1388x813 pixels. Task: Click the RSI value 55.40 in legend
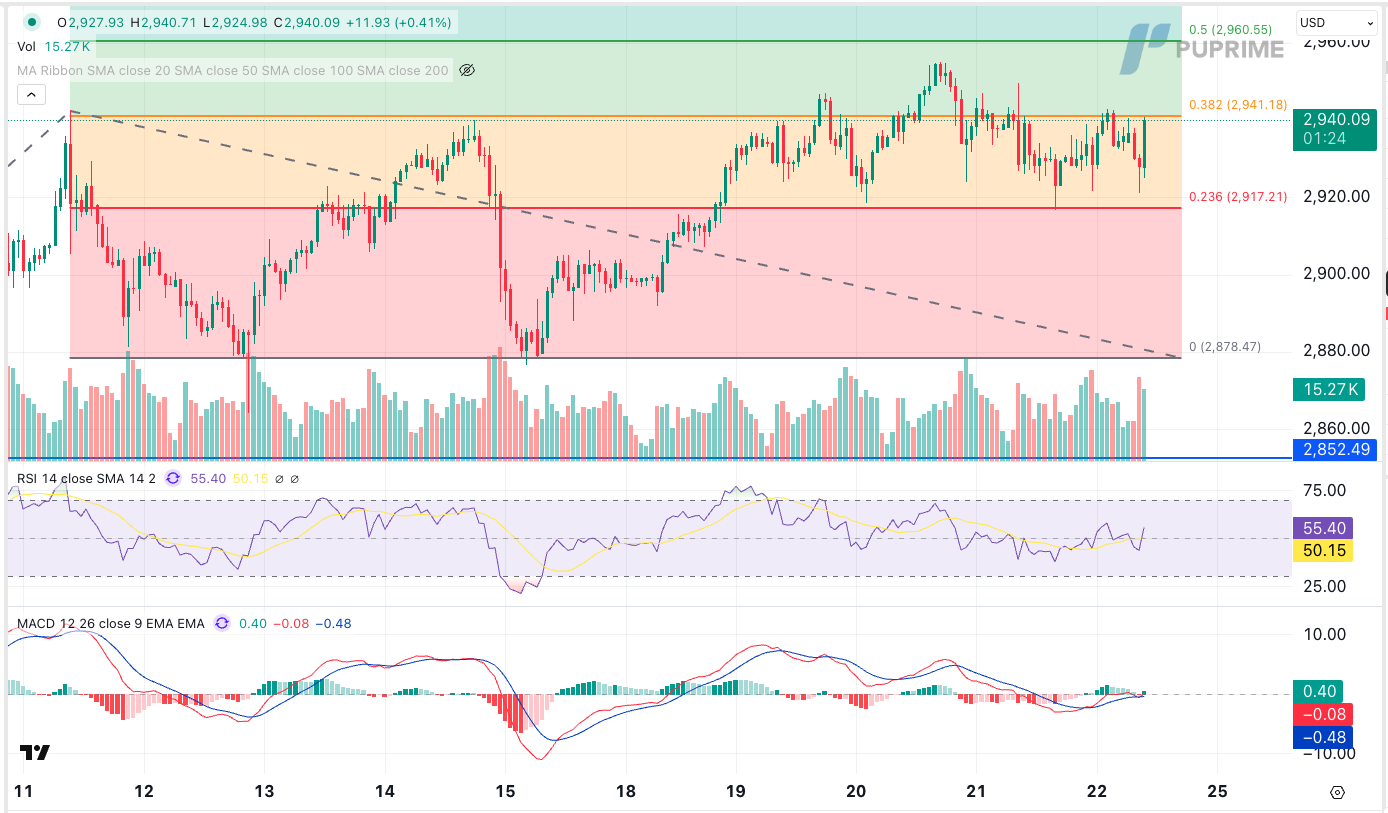point(208,479)
